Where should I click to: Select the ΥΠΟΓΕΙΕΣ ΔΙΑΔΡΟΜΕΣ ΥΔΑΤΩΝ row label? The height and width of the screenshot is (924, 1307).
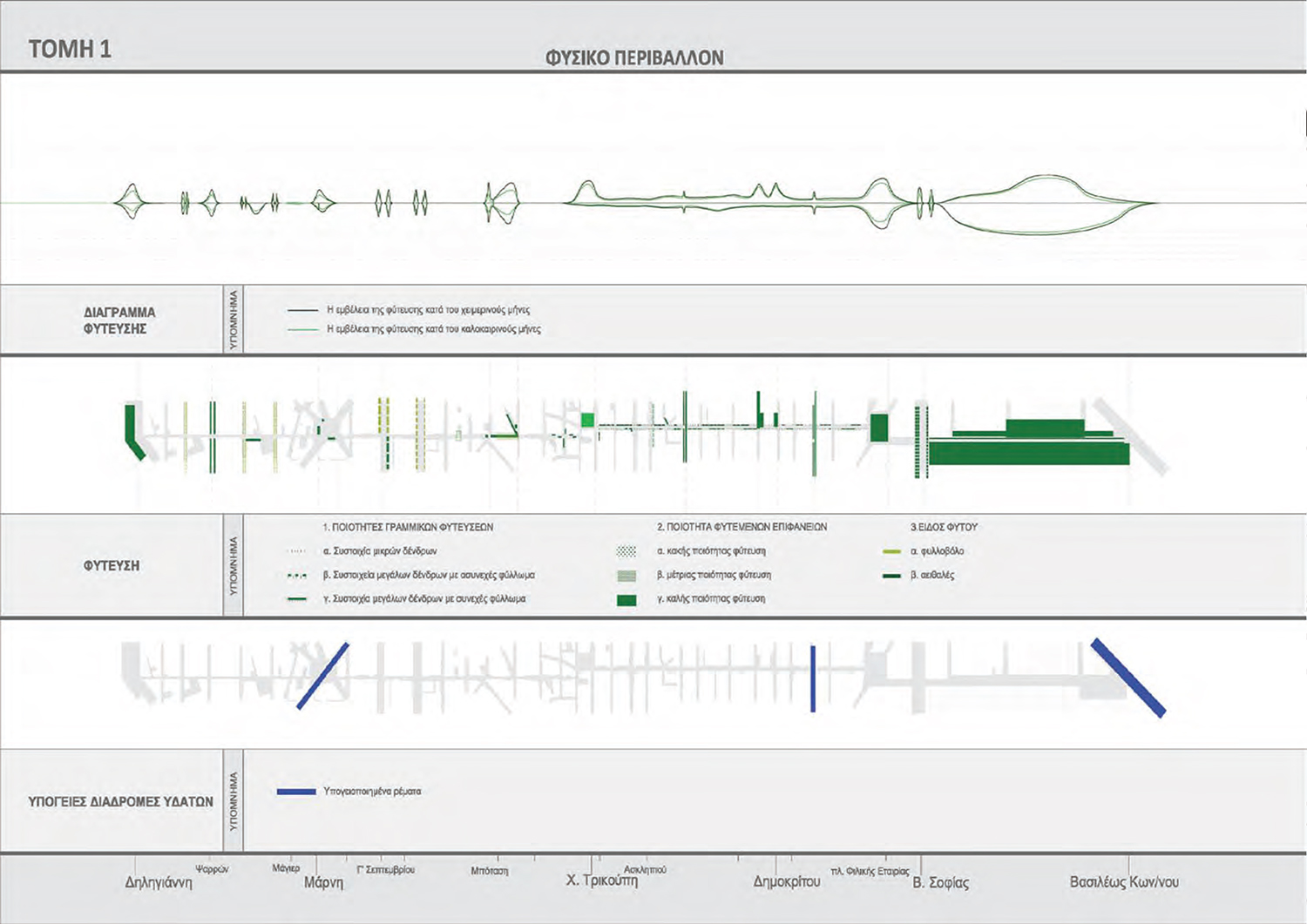click(120, 801)
